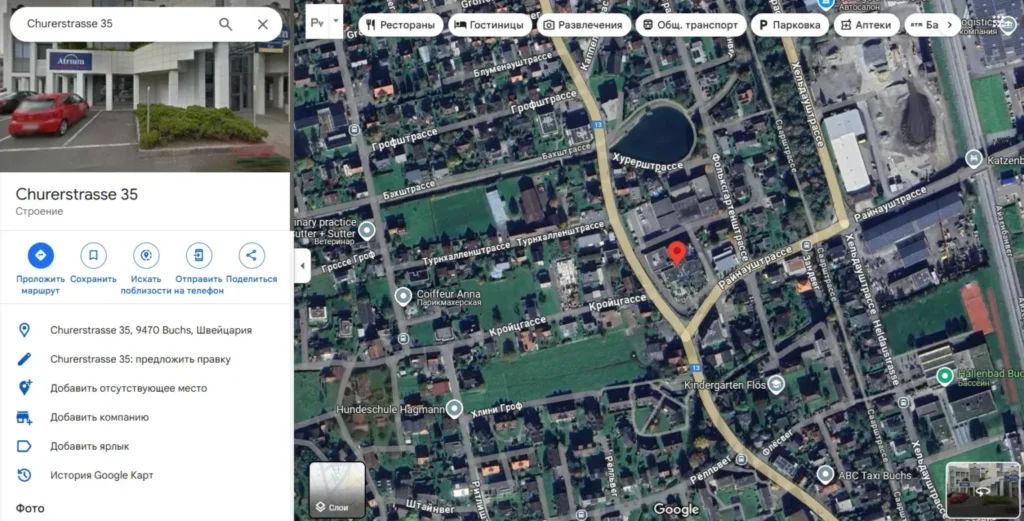Clear the search with the X icon

click(263, 24)
